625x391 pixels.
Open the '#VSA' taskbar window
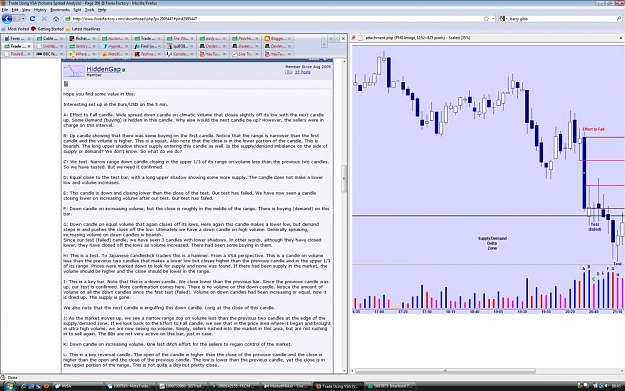[x=78, y=386]
